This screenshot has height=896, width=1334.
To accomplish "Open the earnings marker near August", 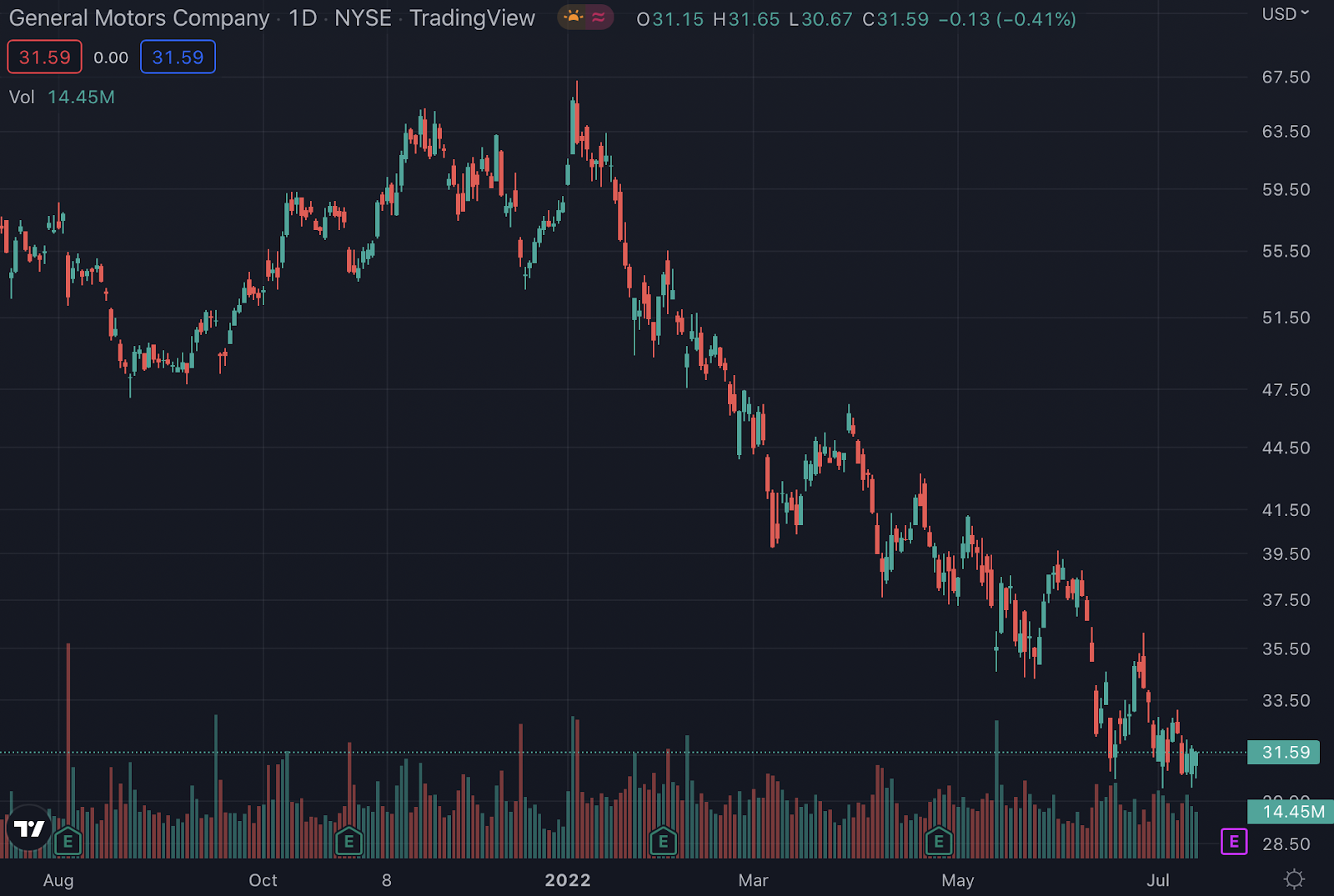I will tap(68, 842).
